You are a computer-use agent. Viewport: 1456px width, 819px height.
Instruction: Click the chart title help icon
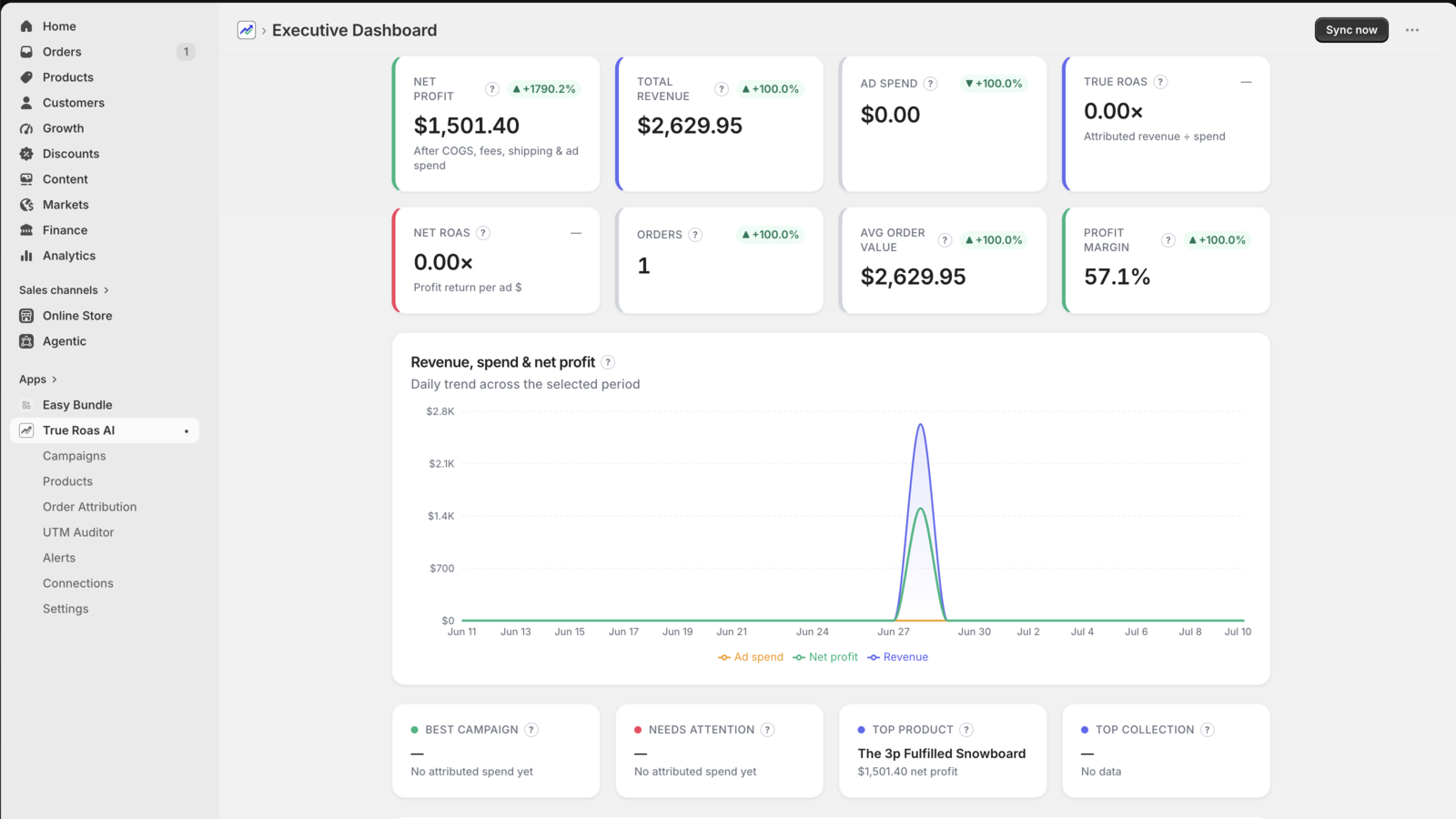click(x=608, y=362)
